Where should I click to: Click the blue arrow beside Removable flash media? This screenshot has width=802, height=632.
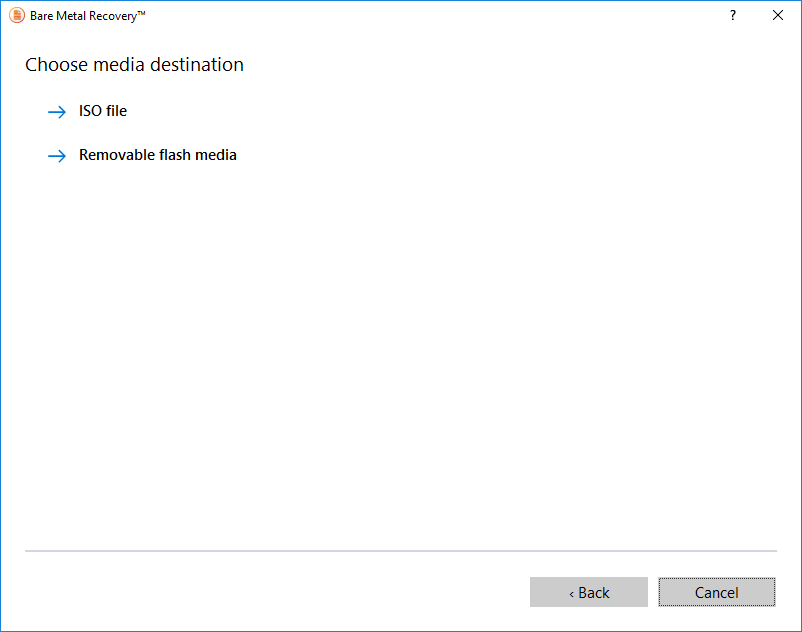56,156
